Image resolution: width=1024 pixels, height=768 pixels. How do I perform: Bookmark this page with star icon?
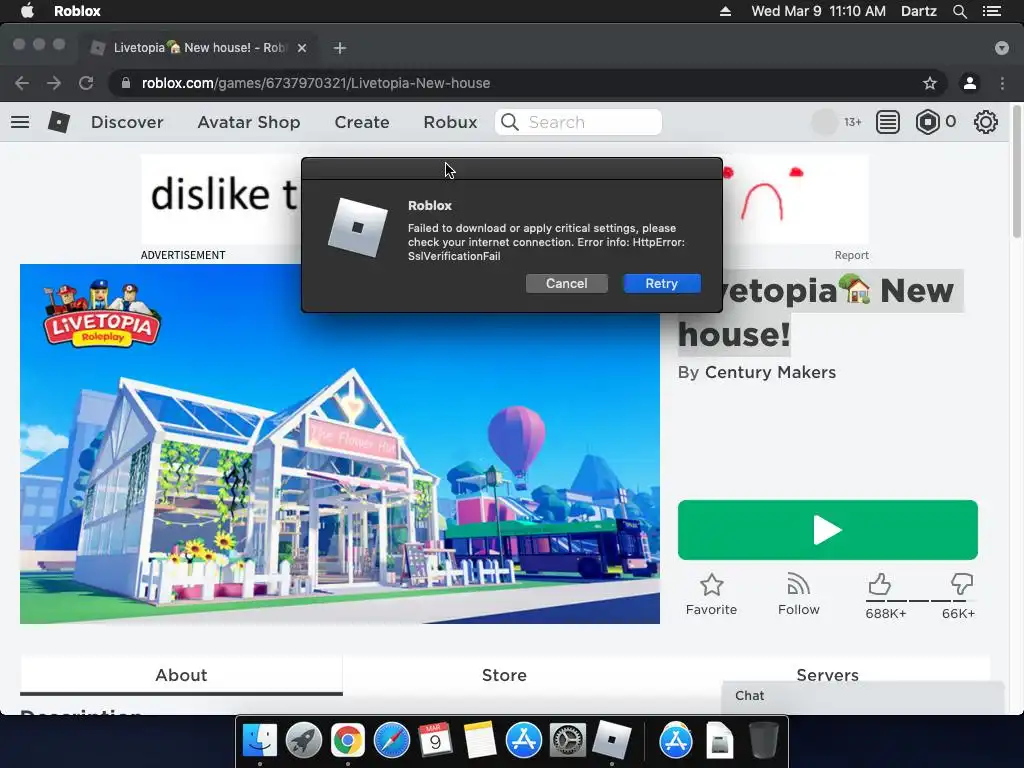pos(929,83)
